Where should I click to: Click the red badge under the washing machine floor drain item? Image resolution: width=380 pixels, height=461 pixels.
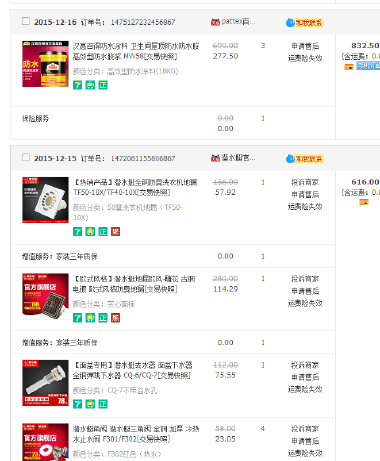click(116, 231)
